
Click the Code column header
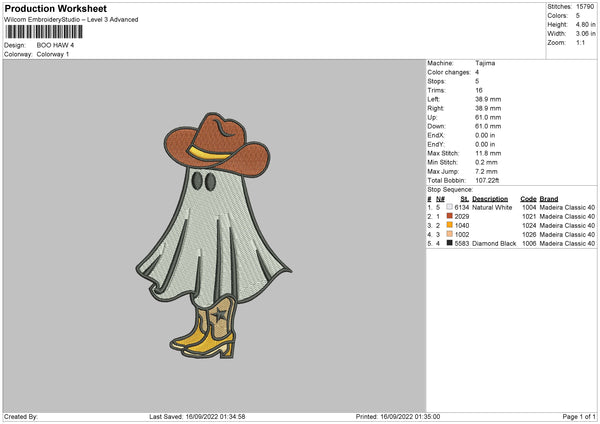point(528,198)
